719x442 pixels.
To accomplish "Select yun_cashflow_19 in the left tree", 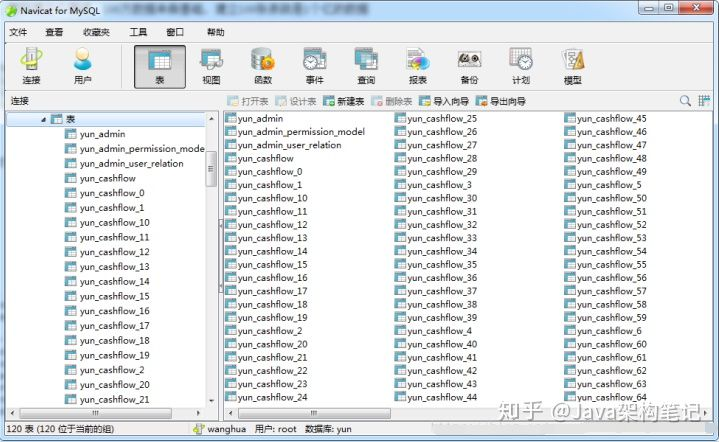I will pos(115,355).
